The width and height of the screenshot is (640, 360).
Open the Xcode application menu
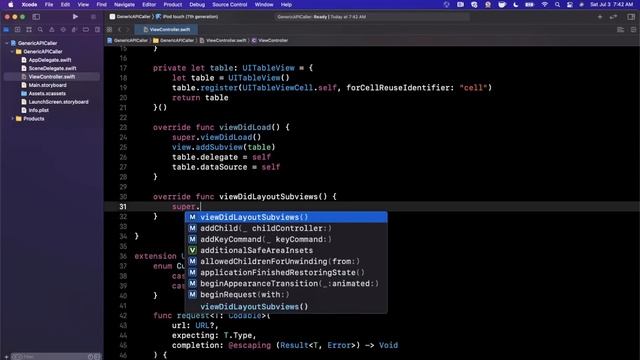(29, 4)
